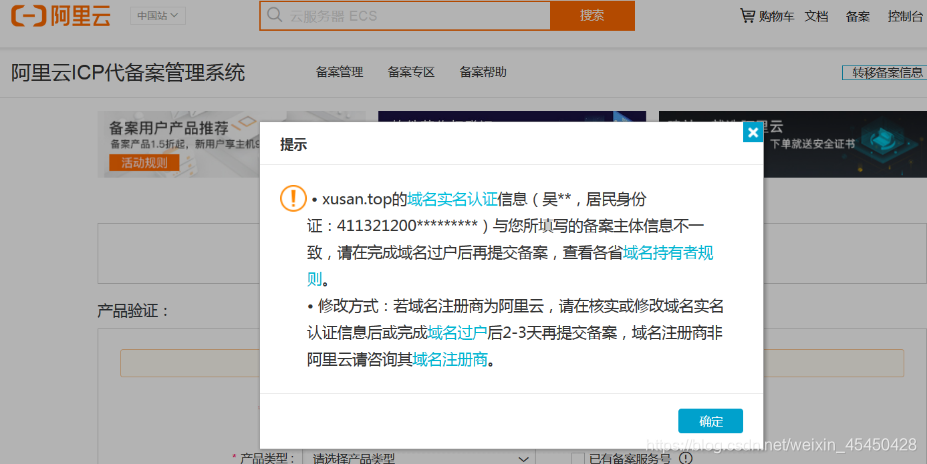927x464 pixels.
Task: Click the Aliyun logo
Action: 61,16
